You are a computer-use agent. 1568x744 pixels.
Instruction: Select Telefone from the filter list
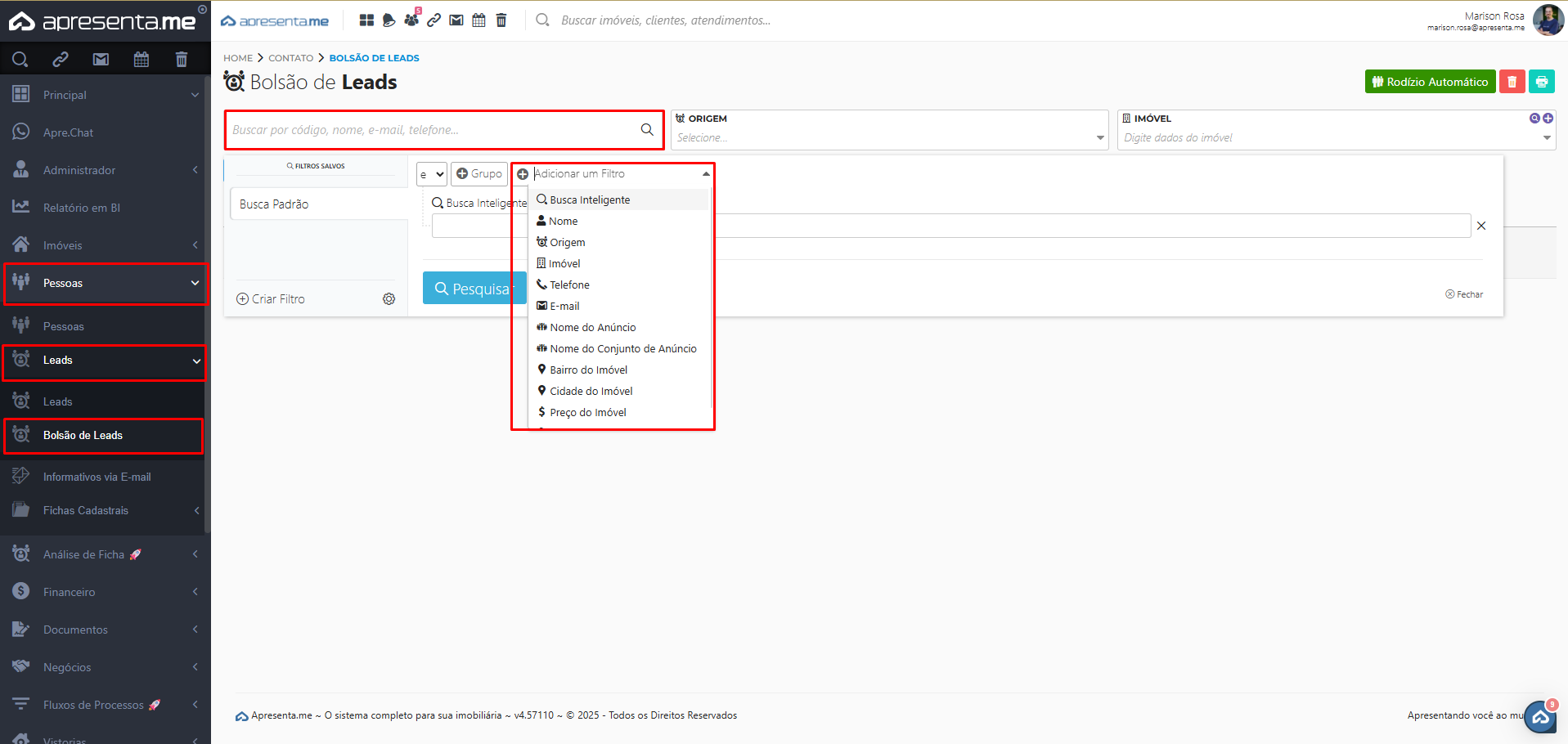(x=569, y=285)
